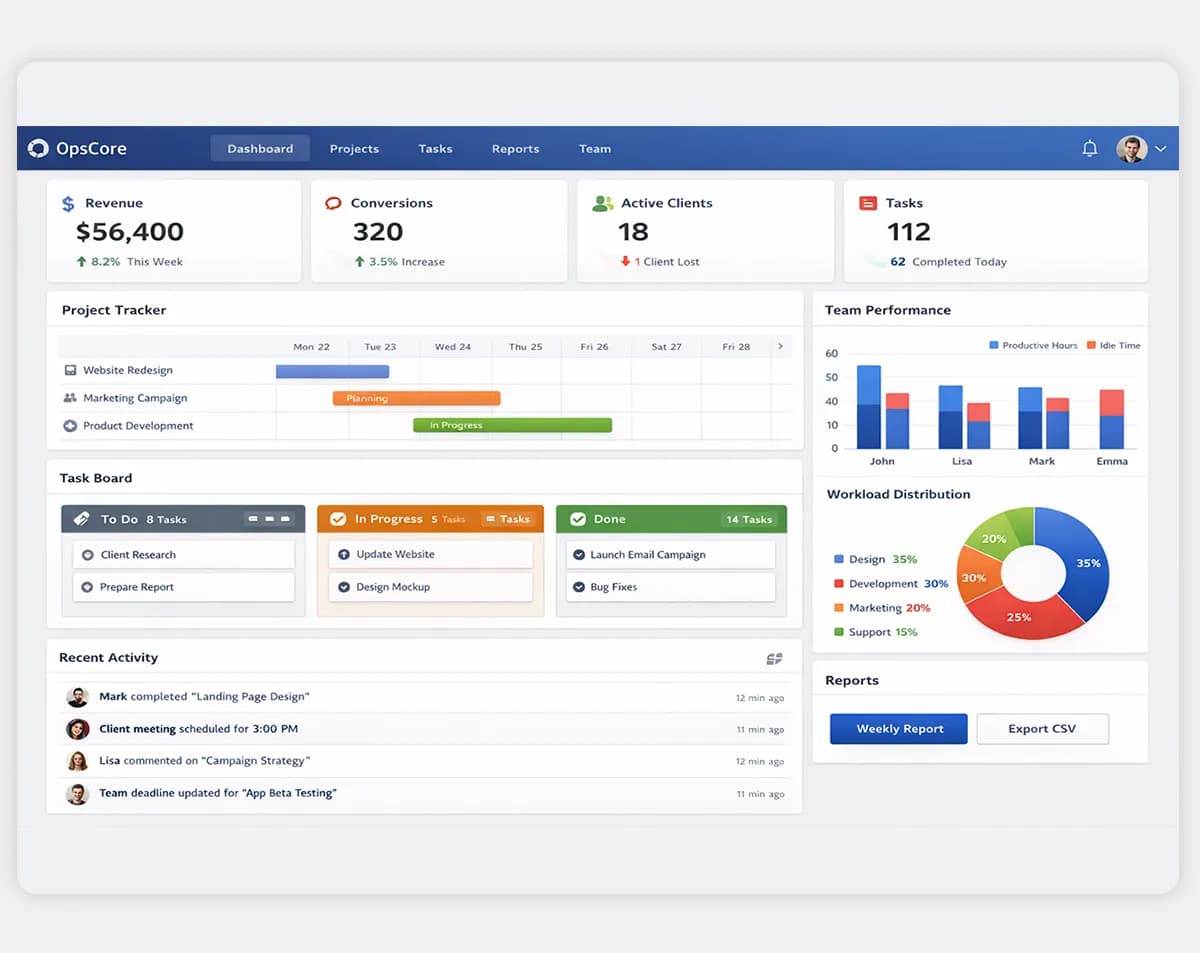Click the Team deadline activity avatar
Viewport: 1200px width, 953px height.
[x=77, y=794]
